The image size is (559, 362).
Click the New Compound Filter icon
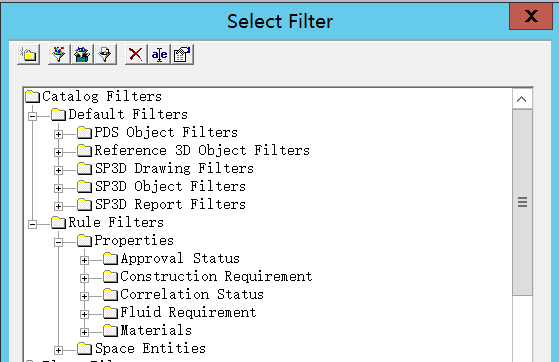point(82,55)
